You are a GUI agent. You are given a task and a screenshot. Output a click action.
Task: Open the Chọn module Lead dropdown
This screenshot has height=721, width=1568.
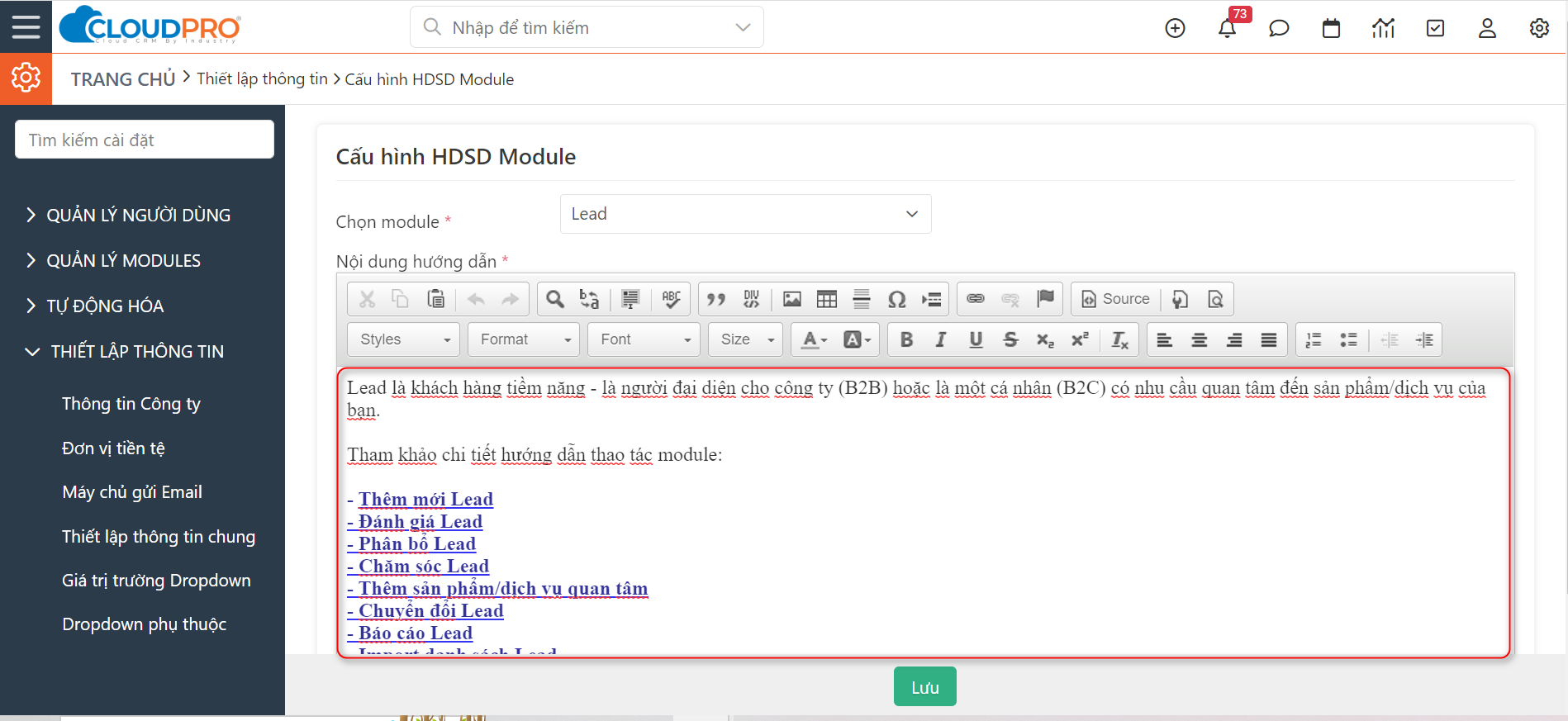pos(745,214)
